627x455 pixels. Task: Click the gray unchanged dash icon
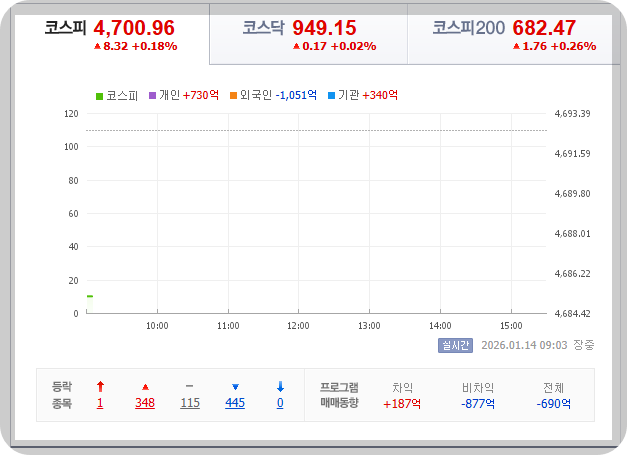tap(190, 386)
